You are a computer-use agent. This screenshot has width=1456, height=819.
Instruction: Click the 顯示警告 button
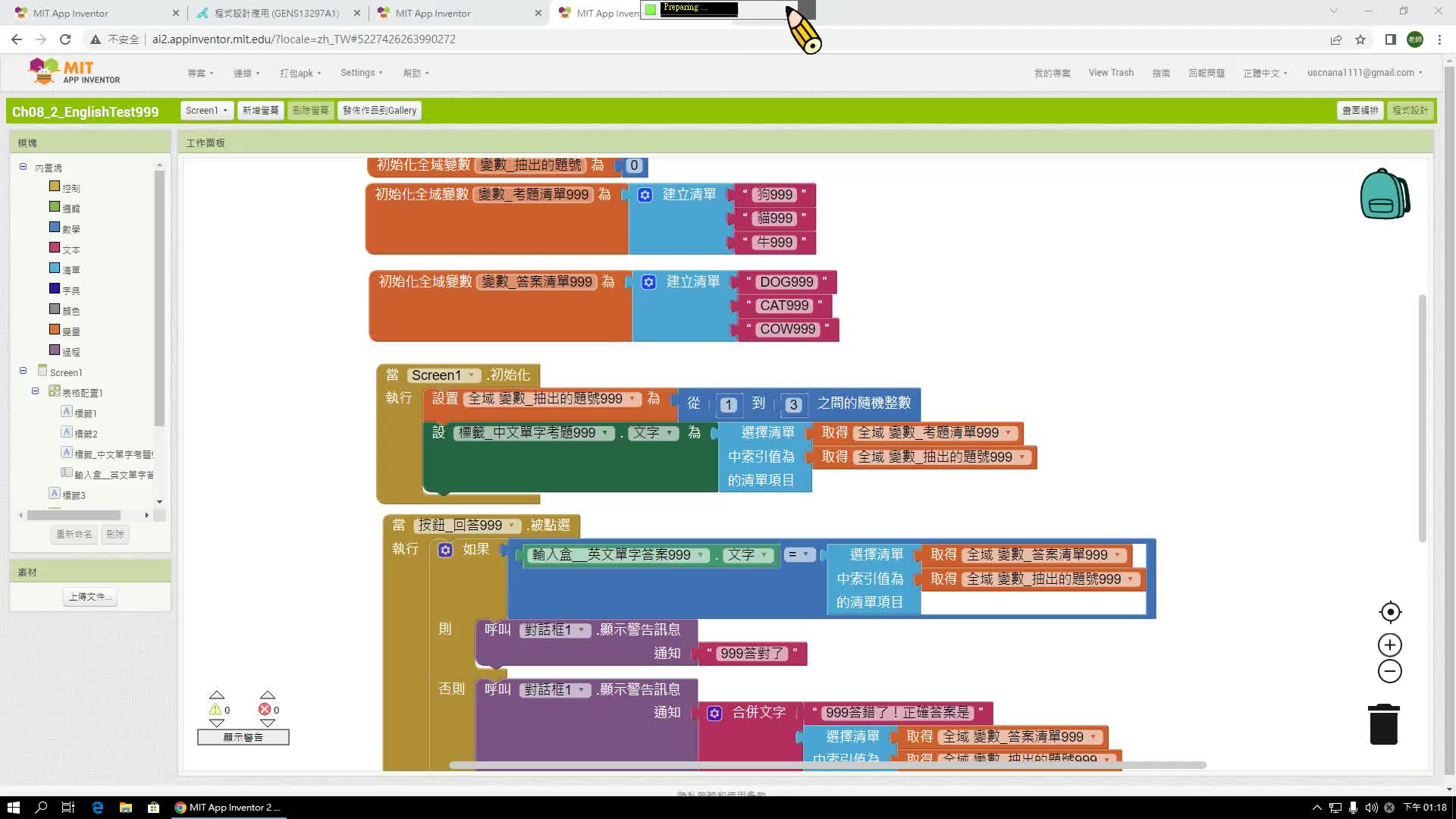pos(243,737)
